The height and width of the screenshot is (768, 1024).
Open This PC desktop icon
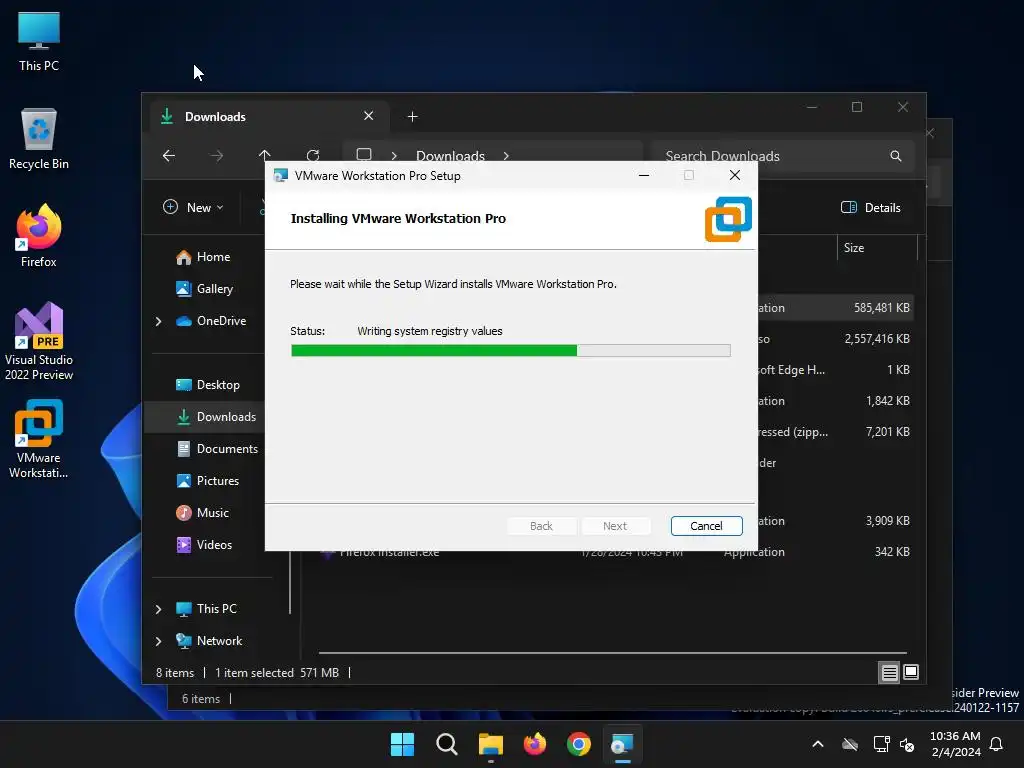(39, 42)
